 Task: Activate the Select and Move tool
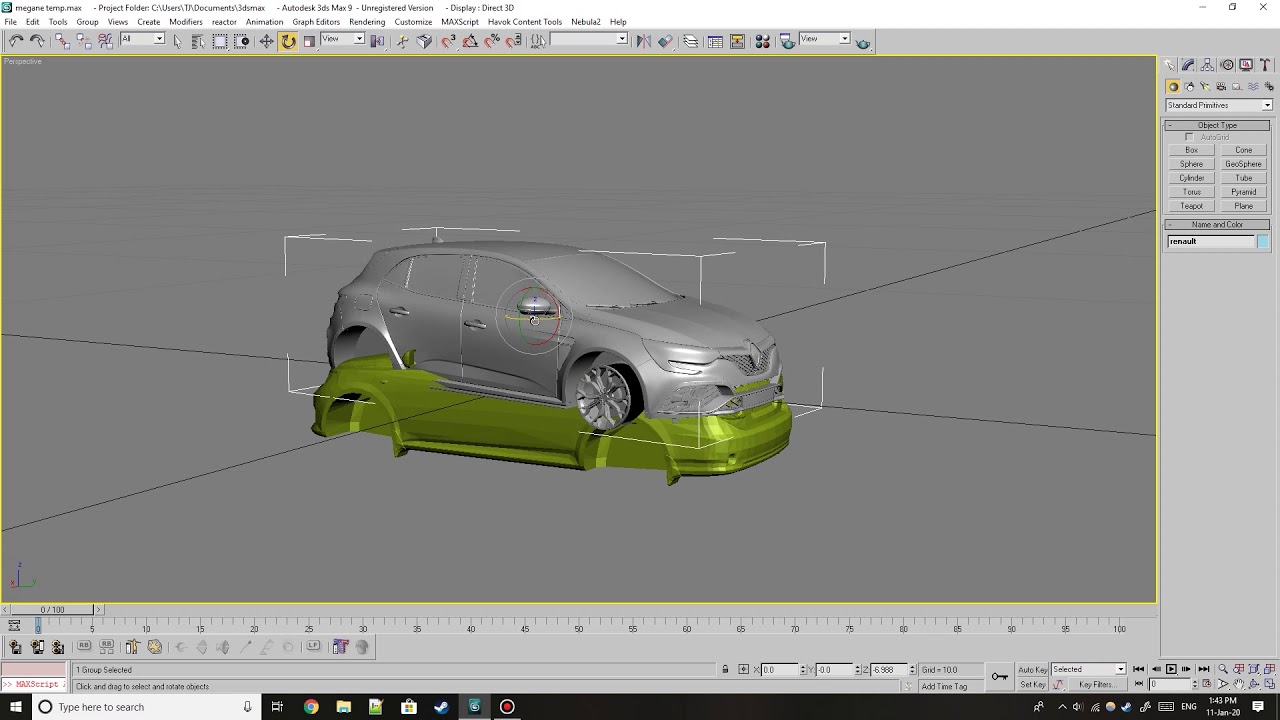[266, 41]
